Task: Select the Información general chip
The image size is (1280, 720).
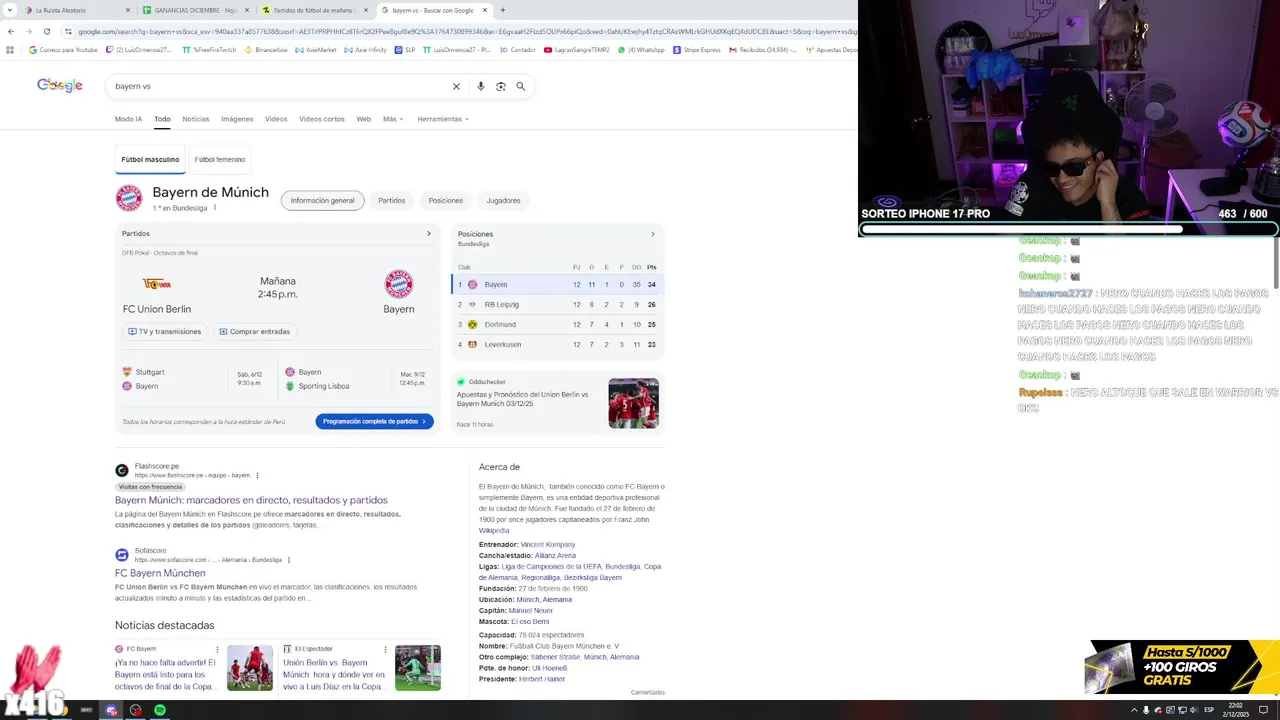Action: point(322,200)
